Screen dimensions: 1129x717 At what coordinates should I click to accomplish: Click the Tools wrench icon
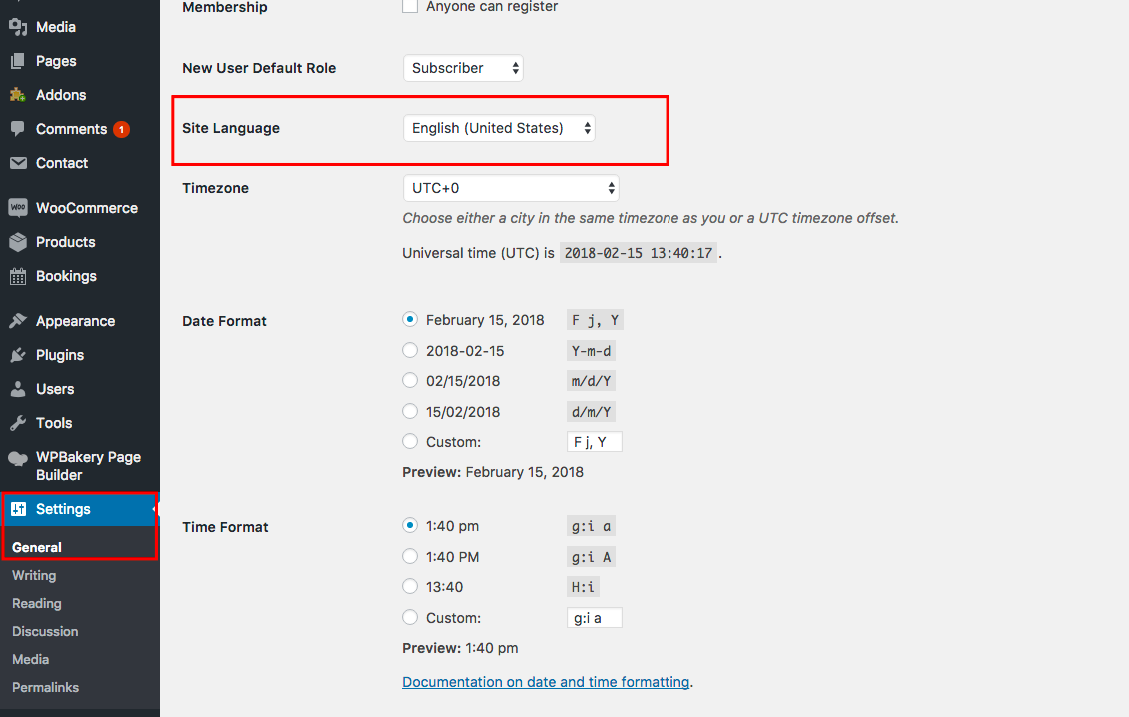(18, 423)
